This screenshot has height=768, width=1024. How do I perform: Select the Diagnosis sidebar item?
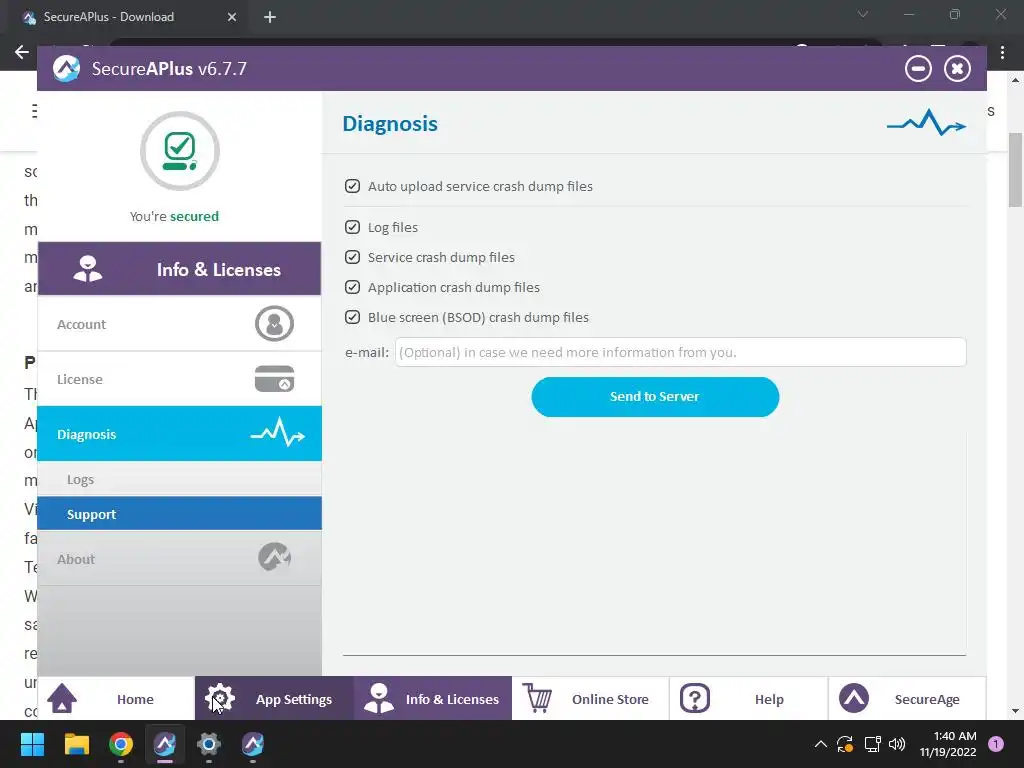(x=180, y=434)
